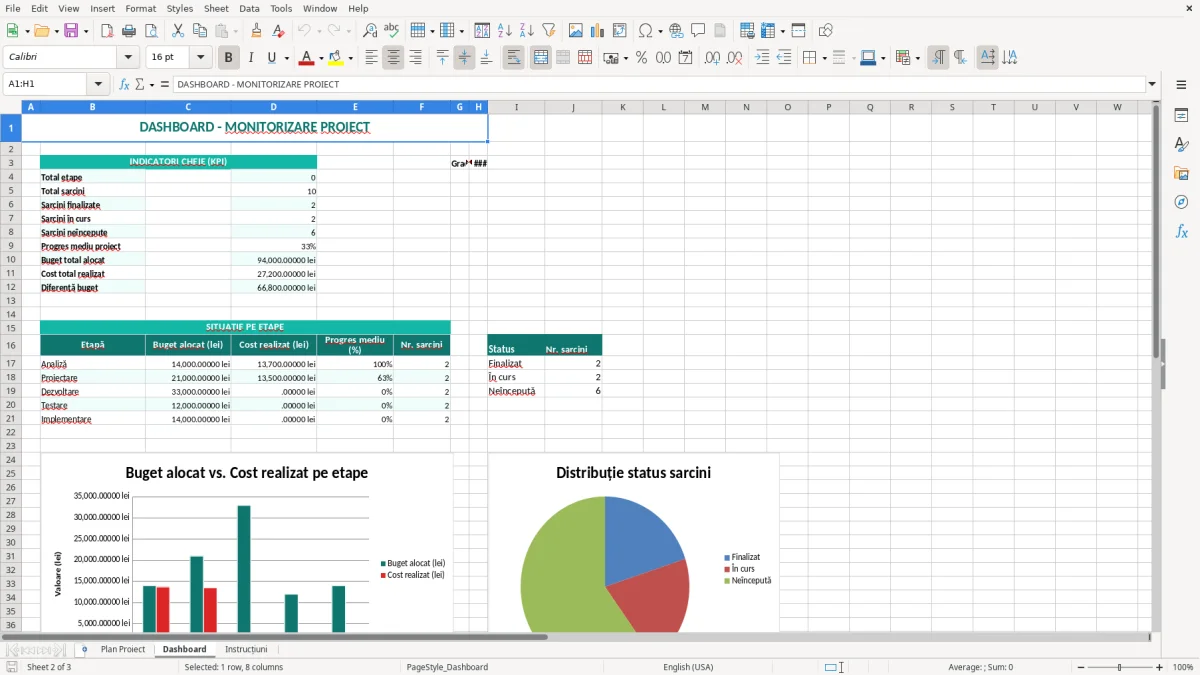
Task: Apply the yellow background color swatch
Action: [336, 58]
